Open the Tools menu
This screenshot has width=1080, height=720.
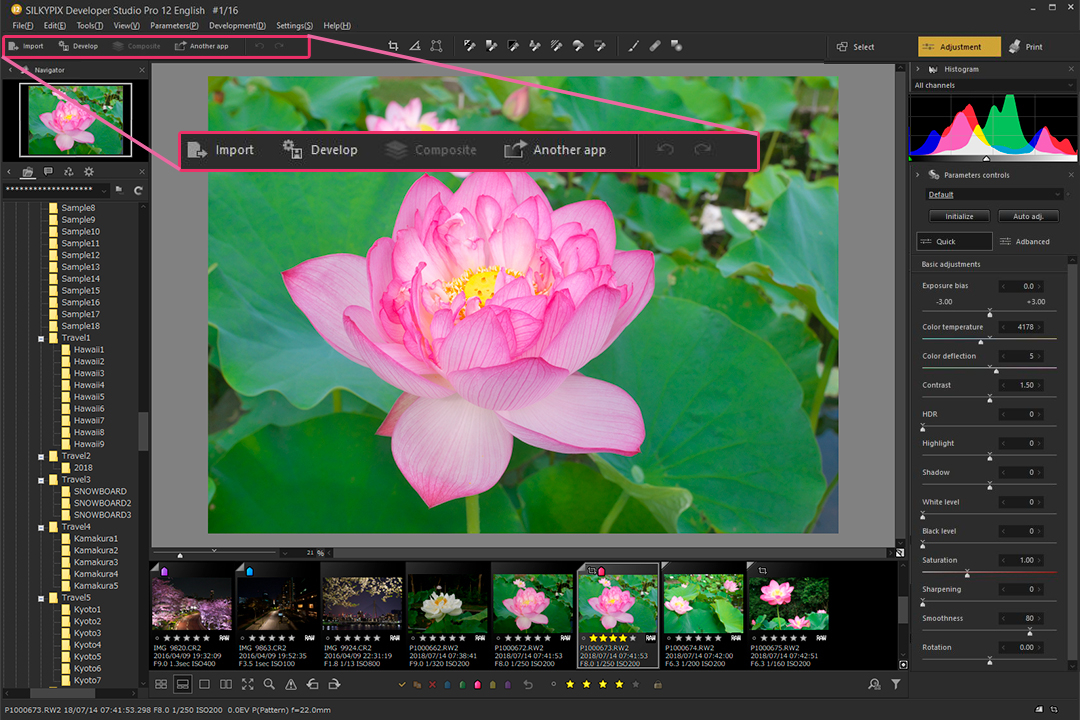(x=90, y=25)
